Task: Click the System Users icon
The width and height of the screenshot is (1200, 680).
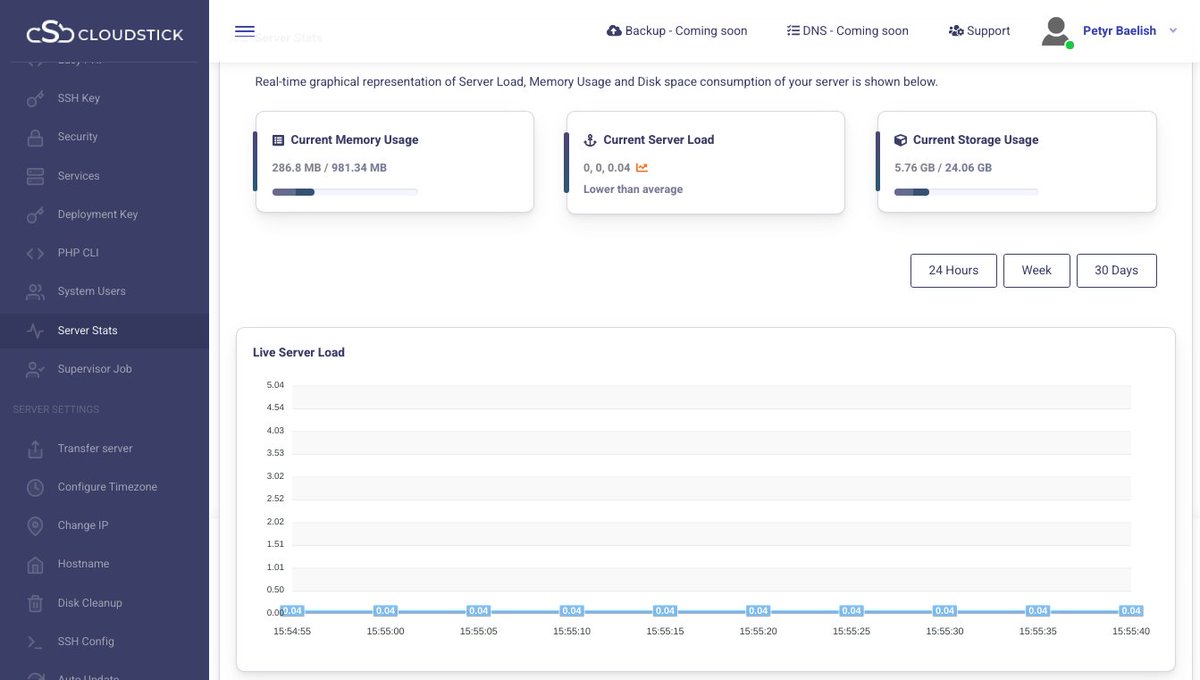Action: 35,292
